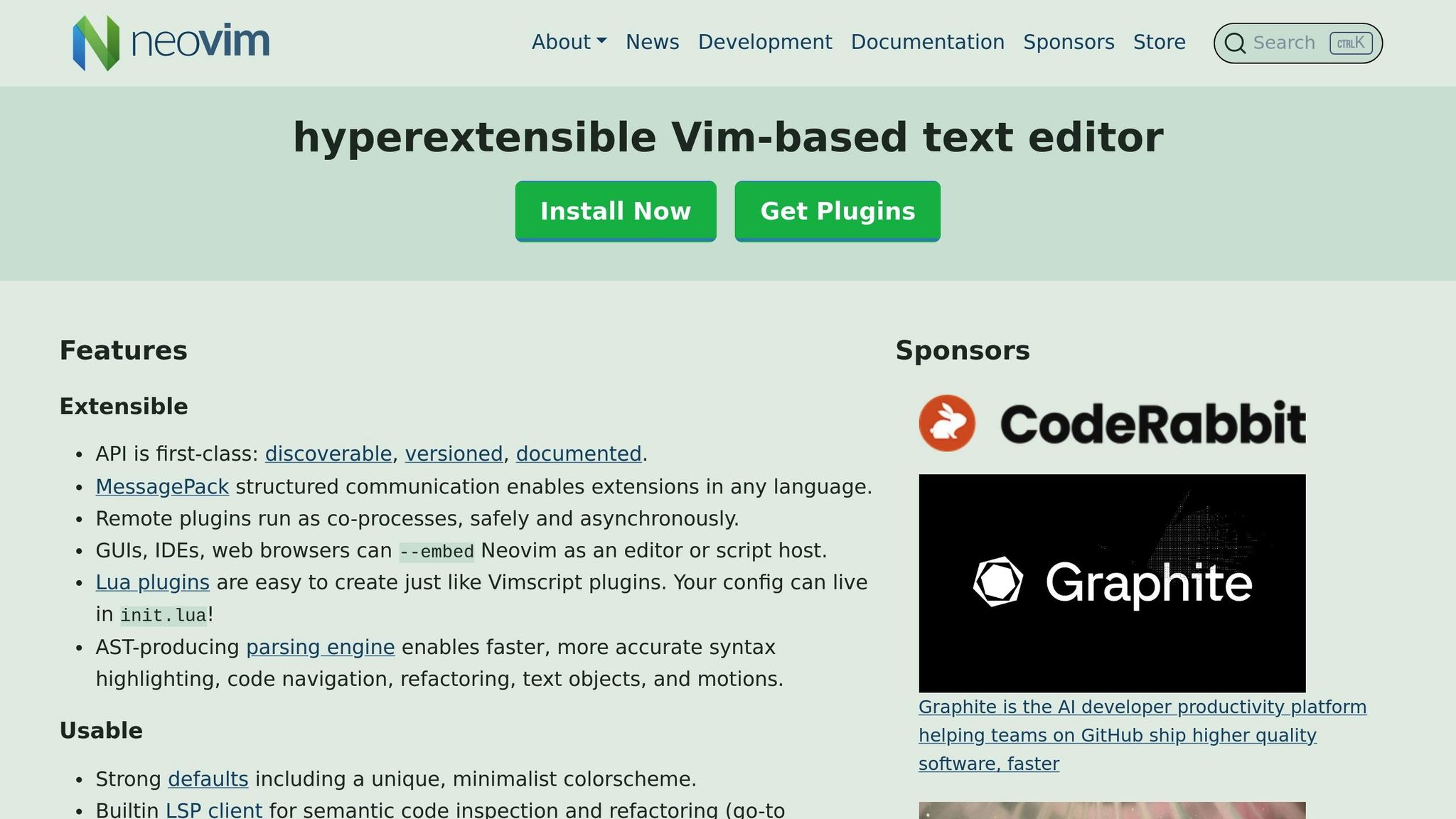The height and width of the screenshot is (819, 1456).
Task: Follow the Lua plugins link
Action: [x=153, y=582]
